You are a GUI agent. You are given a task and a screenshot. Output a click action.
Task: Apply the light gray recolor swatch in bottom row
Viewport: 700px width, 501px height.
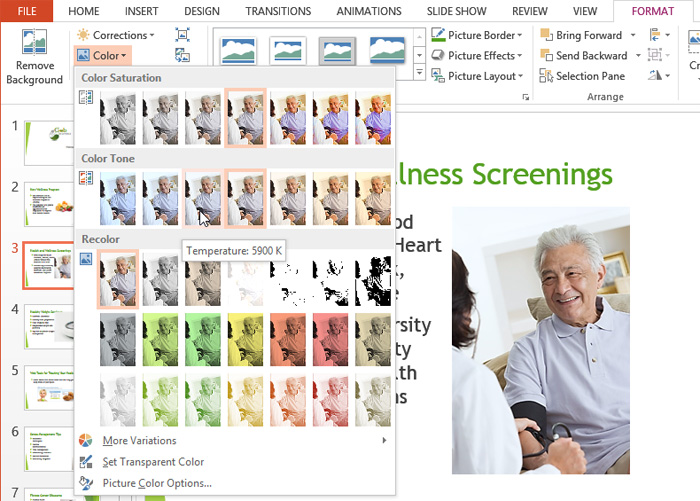pyautogui.click(x=118, y=401)
